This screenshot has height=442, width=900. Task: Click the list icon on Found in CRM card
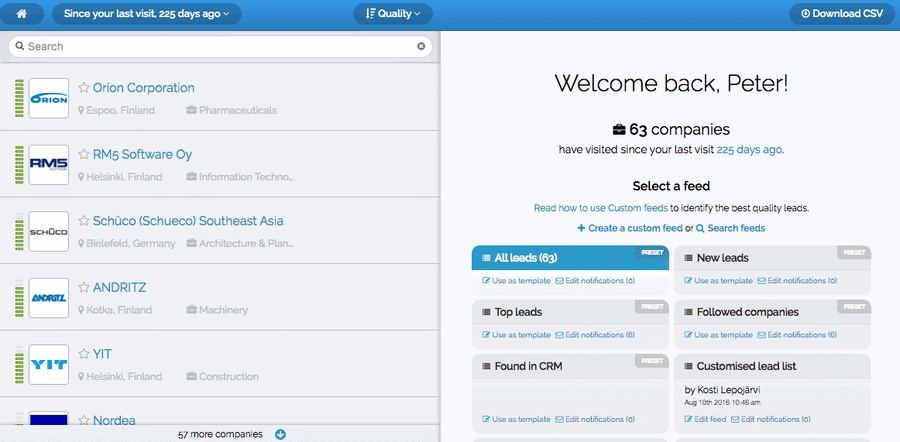[486, 366]
